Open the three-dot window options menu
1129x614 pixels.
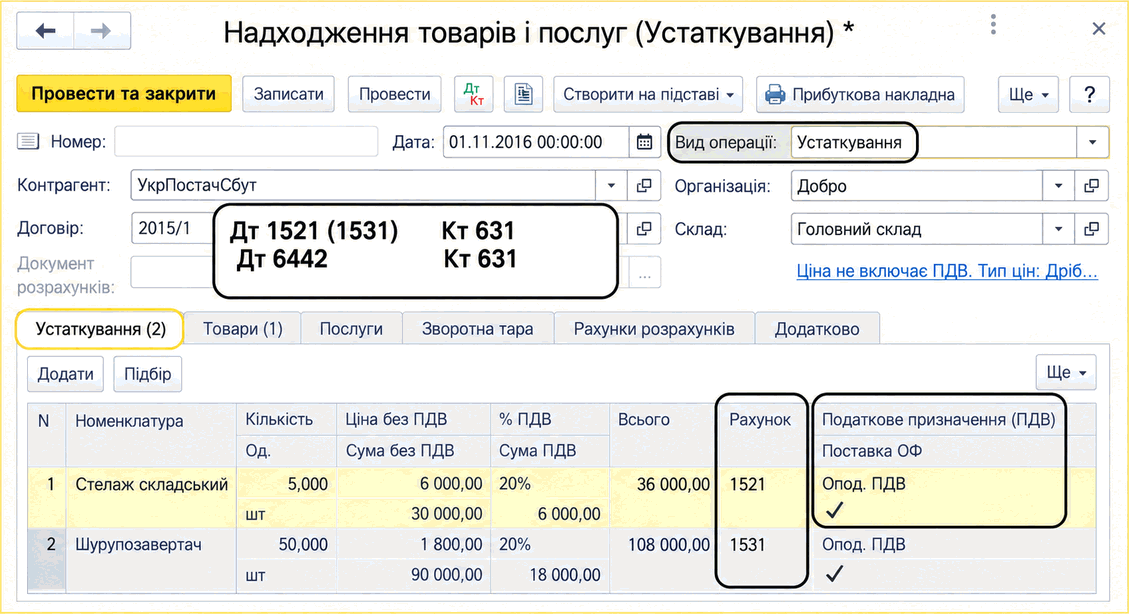pyautogui.click(x=993, y=25)
